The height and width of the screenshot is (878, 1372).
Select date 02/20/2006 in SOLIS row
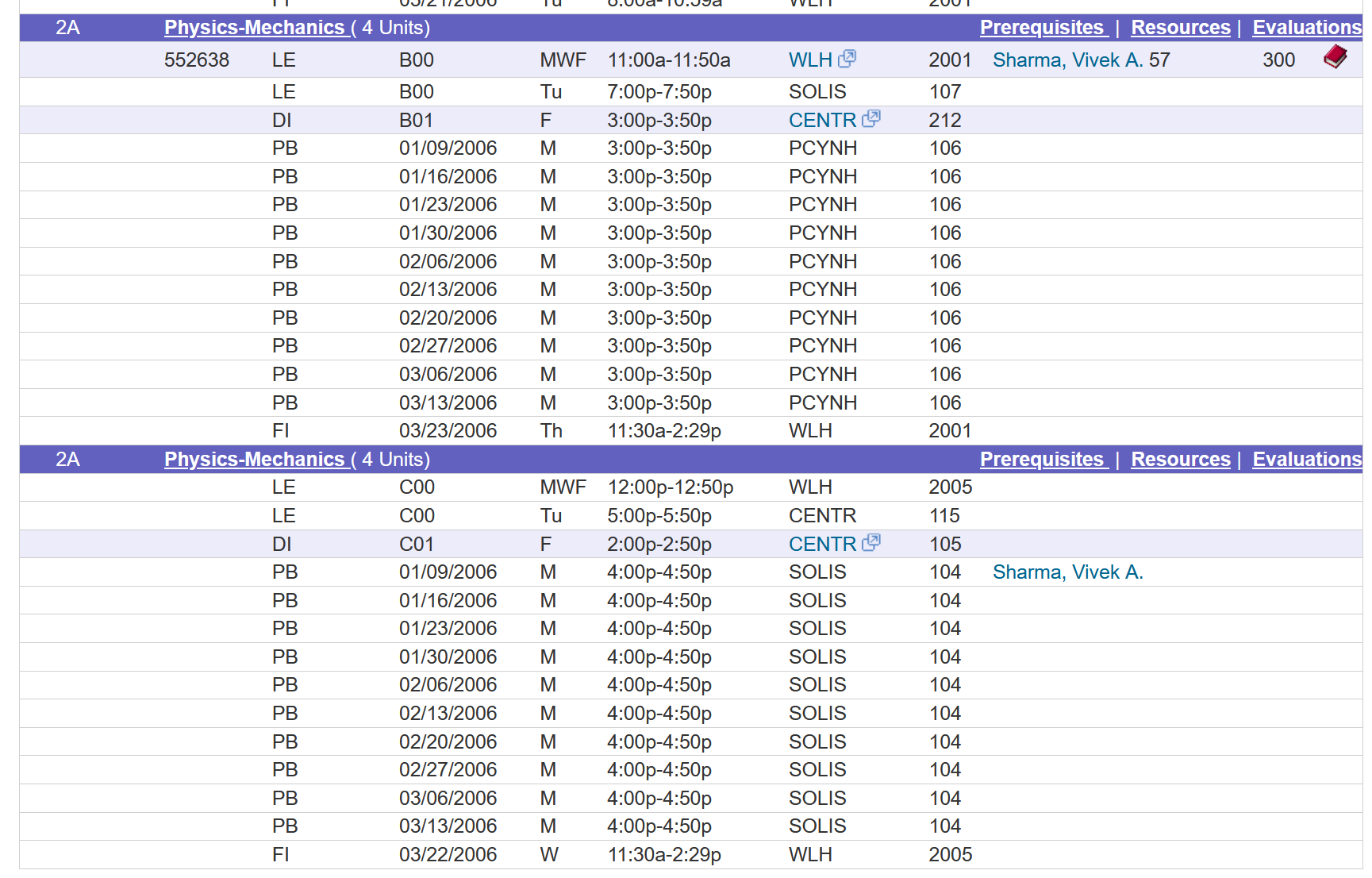448,742
